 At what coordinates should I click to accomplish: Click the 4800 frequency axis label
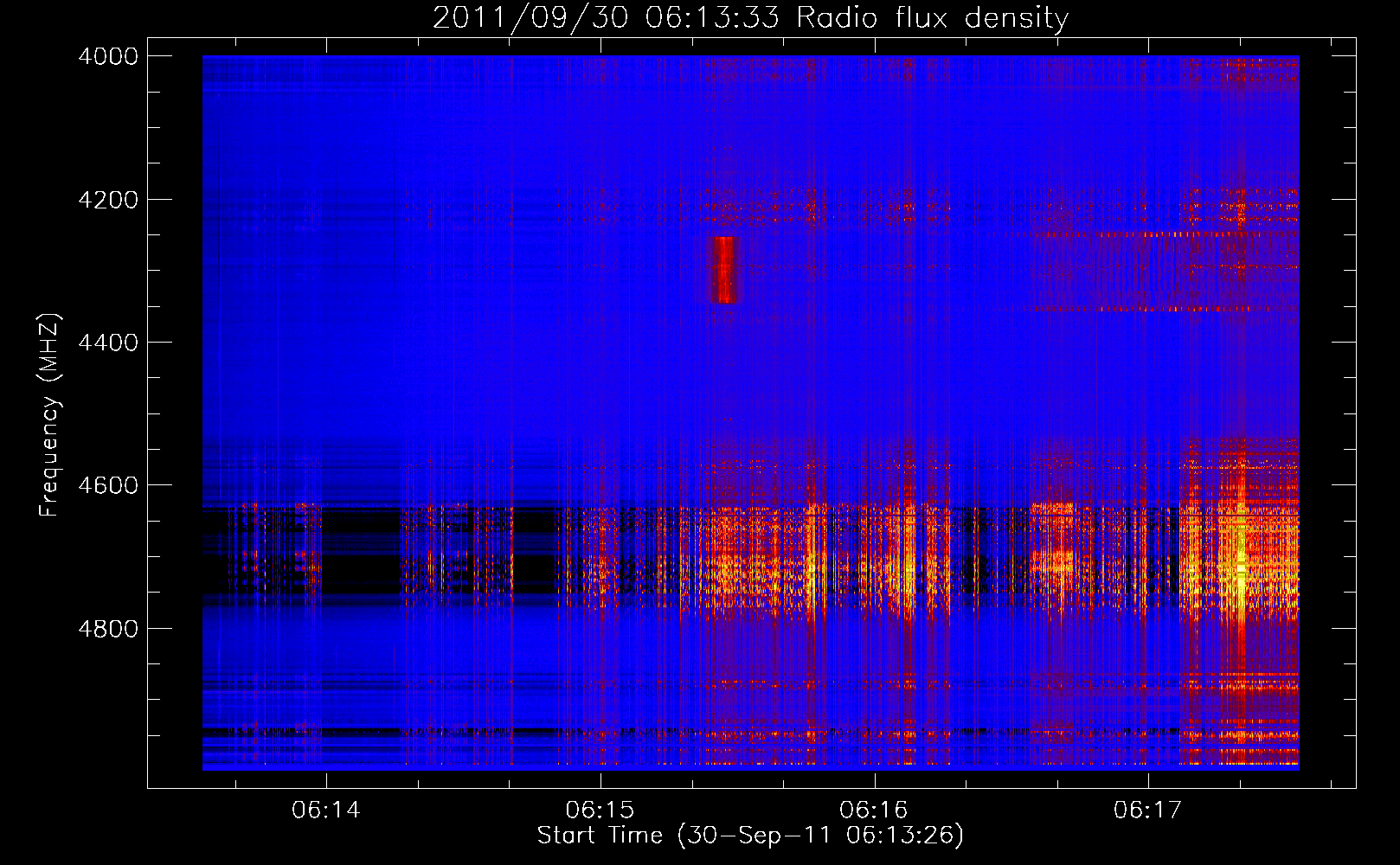[x=107, y=629]
